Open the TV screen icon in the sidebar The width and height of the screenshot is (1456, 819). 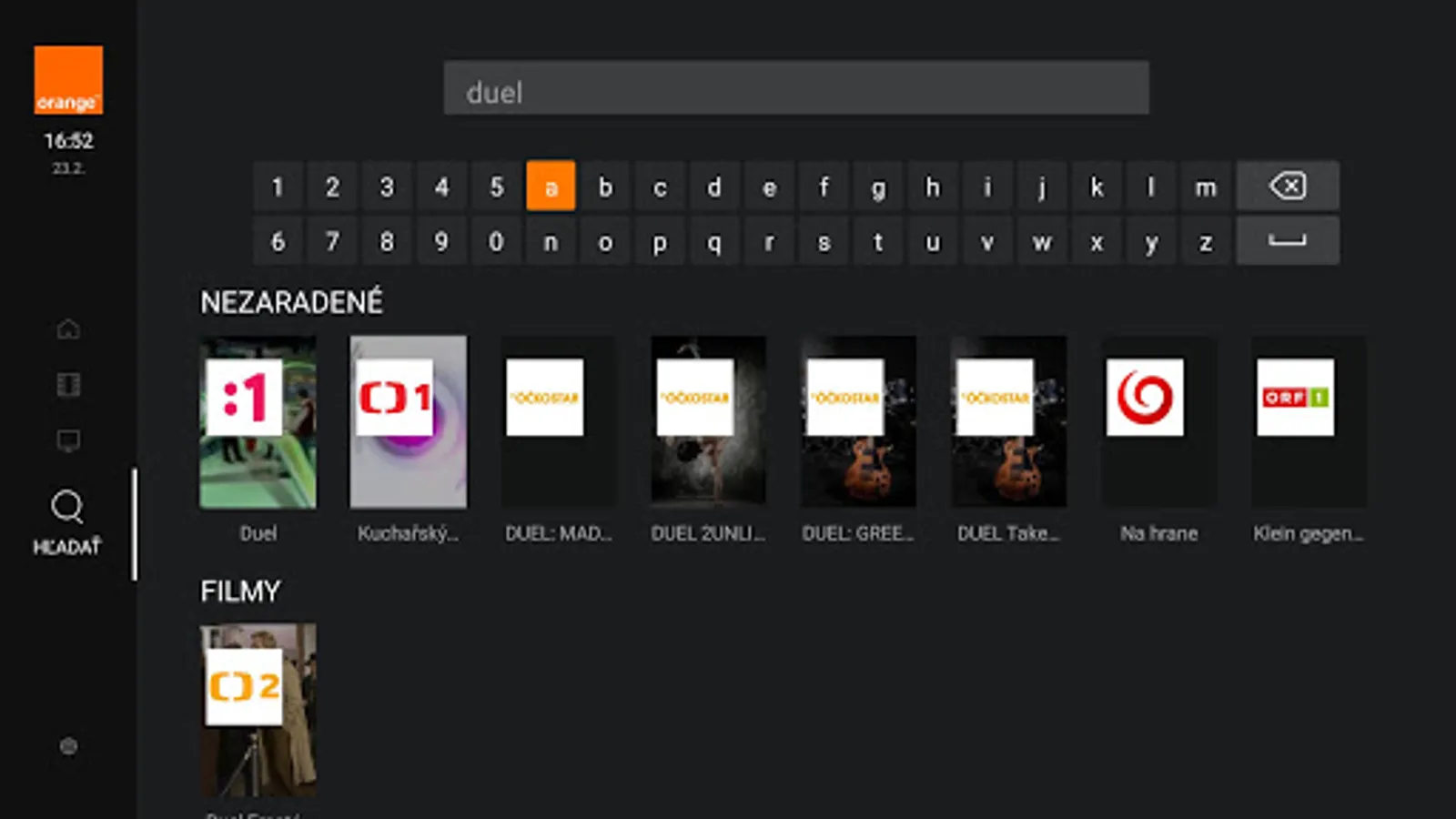pos(68,441)
